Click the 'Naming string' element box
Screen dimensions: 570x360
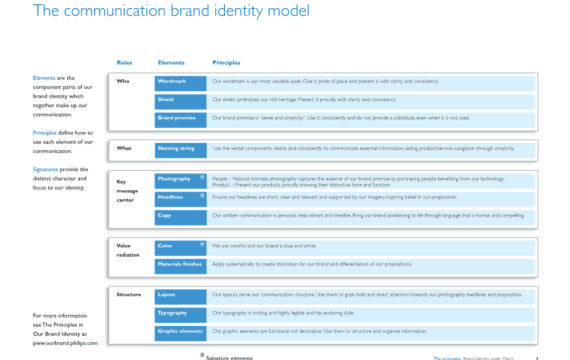[x=181, y=151]
